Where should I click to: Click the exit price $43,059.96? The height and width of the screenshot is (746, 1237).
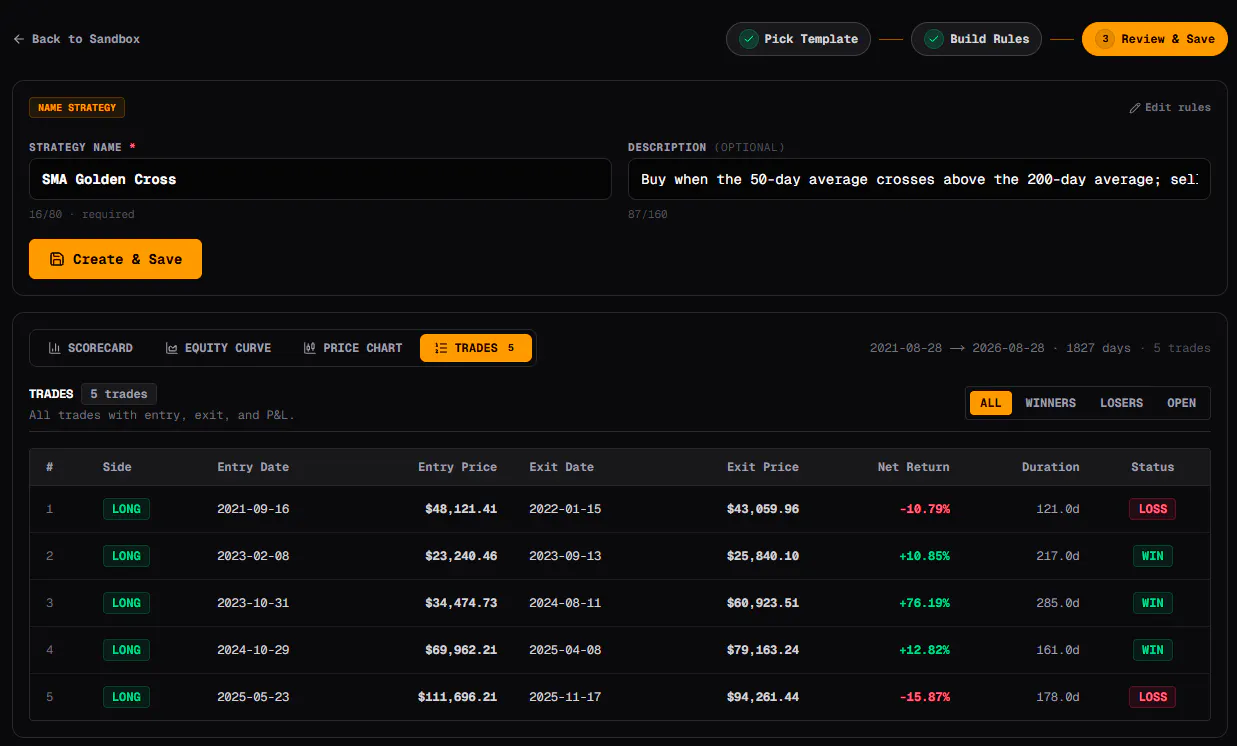(x=763, y=509)
